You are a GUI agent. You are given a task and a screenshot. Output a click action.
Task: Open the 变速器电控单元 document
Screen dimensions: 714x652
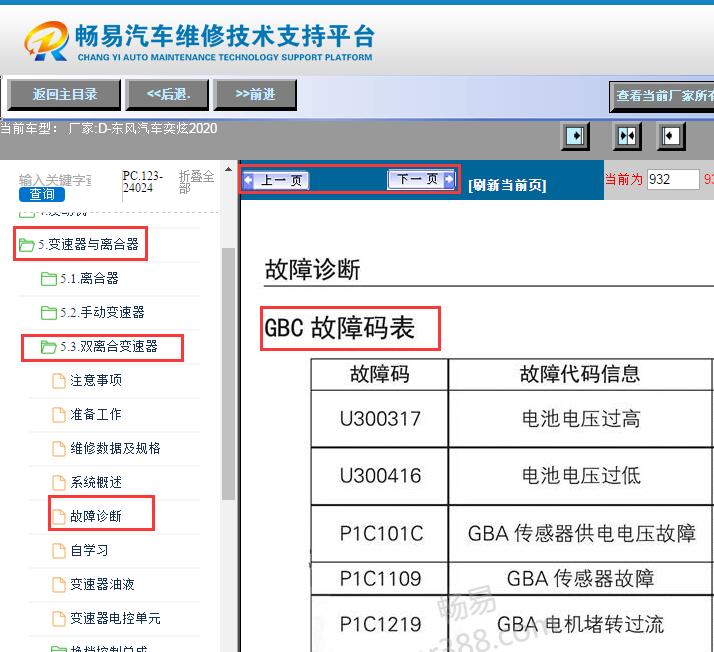pyautogui.click(x=115, y=618)
